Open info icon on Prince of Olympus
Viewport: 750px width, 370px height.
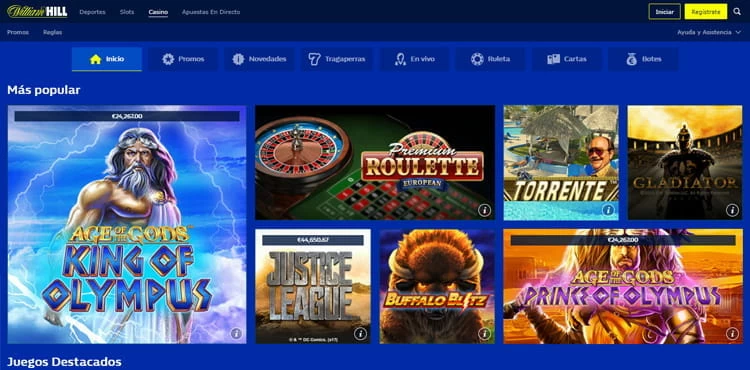click(732, 333)
